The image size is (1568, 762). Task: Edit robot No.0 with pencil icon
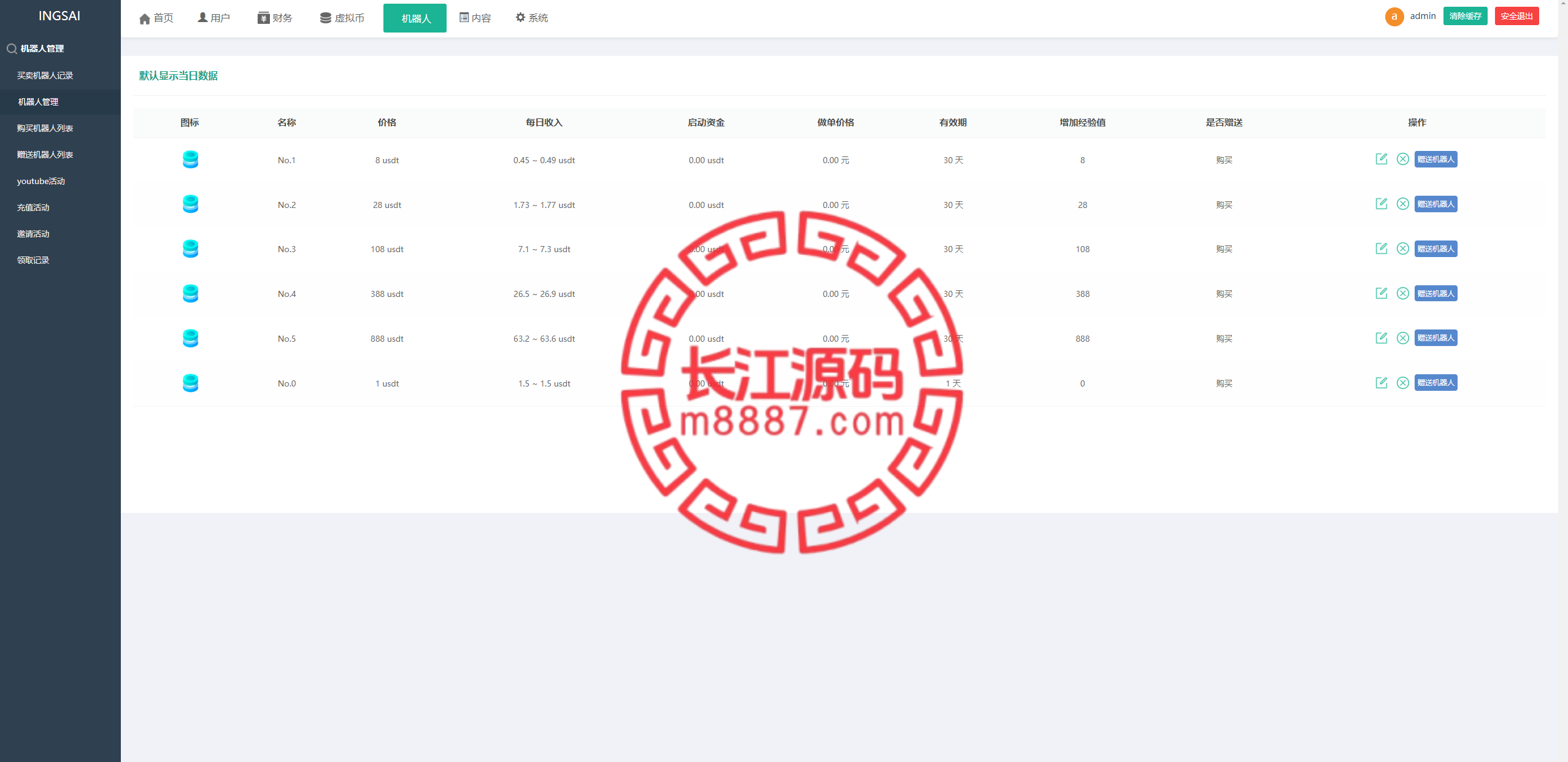coord(1381,383)
